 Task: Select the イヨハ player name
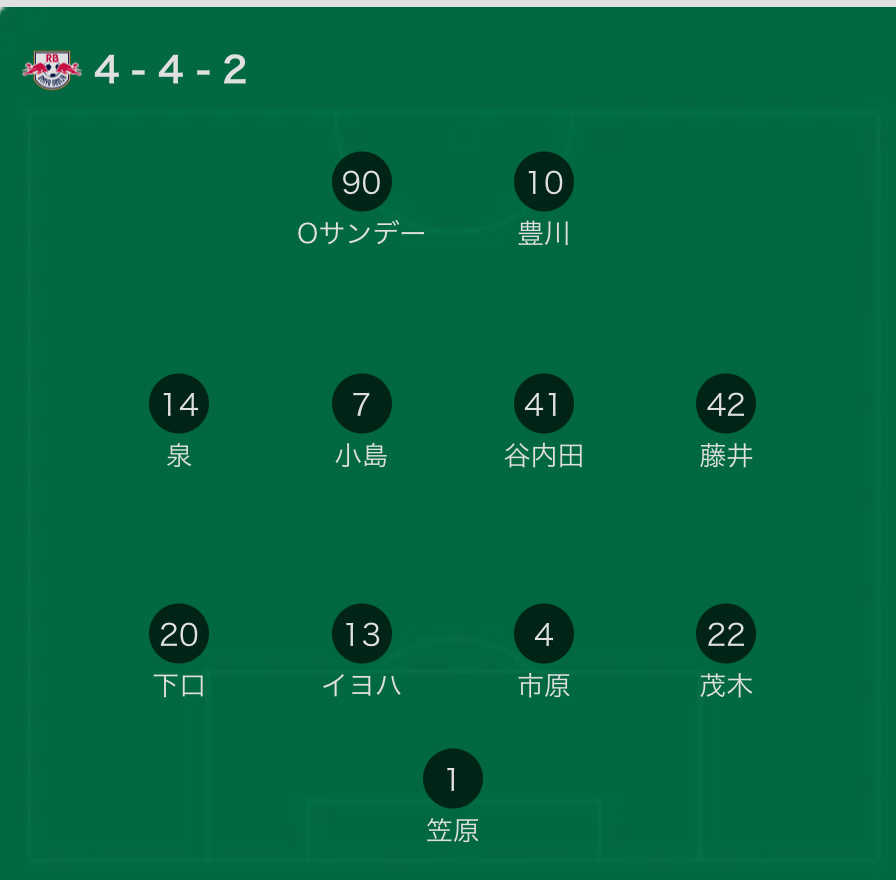point(361,686)
